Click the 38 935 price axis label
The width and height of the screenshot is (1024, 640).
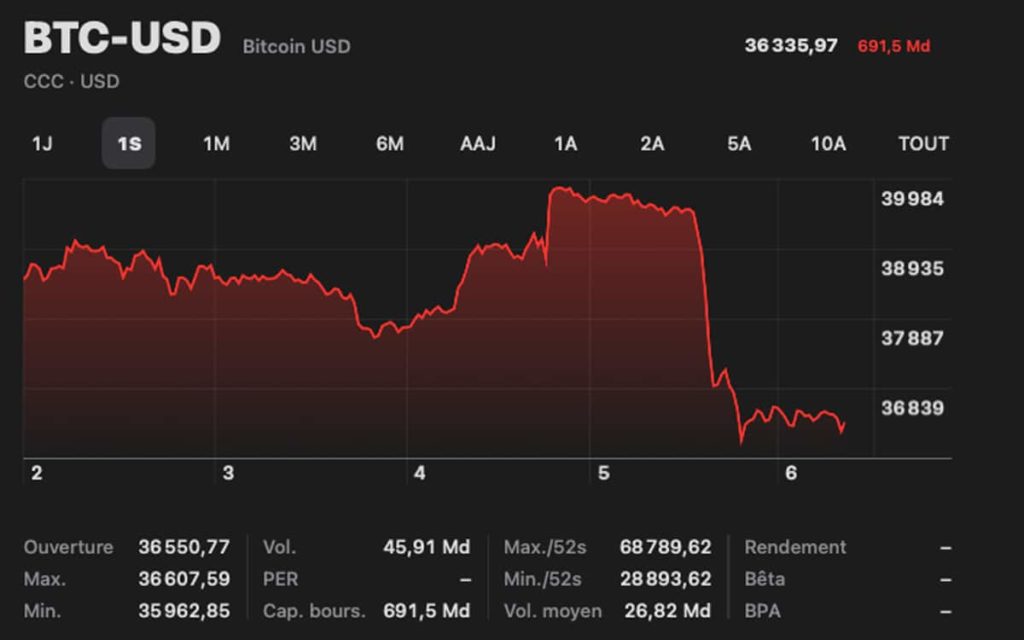coord(912,269)
